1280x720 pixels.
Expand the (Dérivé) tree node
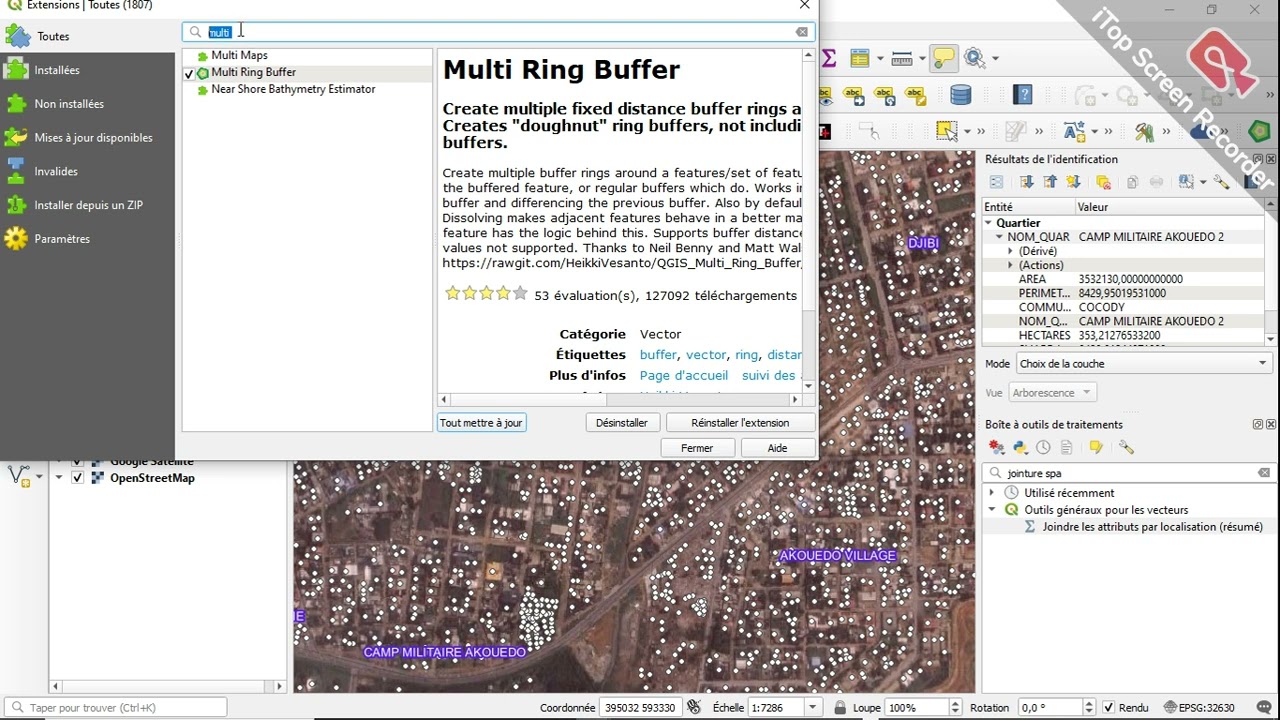pyautogui.click(x=1010, y=251)
